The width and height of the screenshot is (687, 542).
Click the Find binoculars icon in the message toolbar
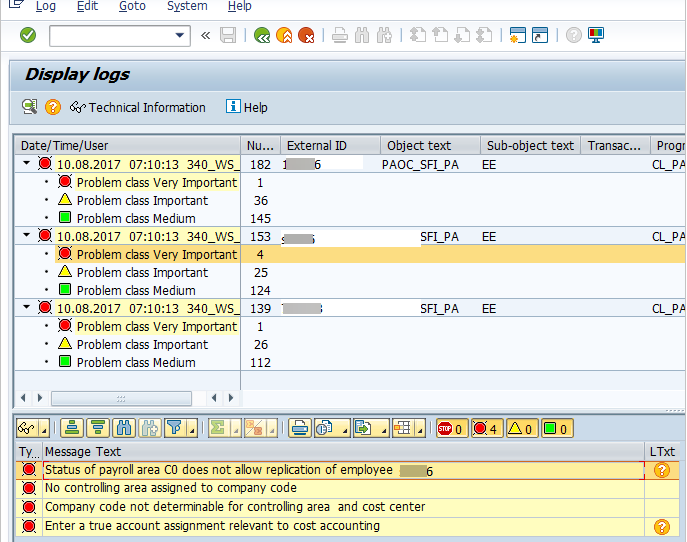click(x=124, y=428)
